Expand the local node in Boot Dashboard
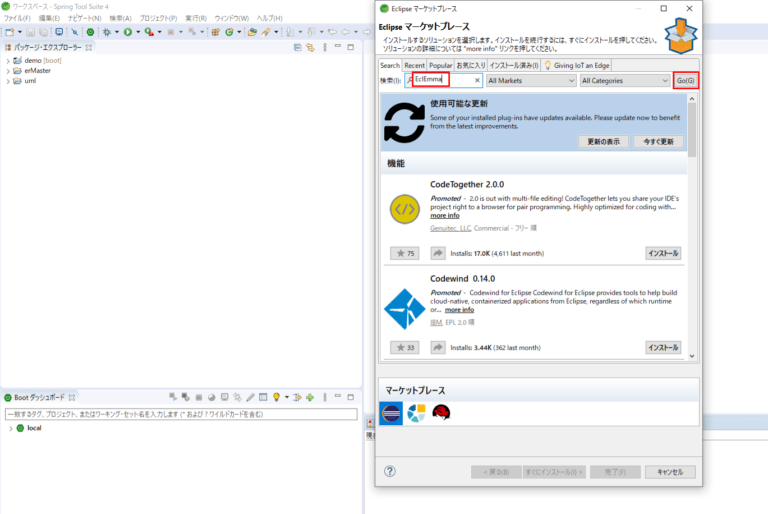Screen dimensions: 768x514 [x=10, y=428]
